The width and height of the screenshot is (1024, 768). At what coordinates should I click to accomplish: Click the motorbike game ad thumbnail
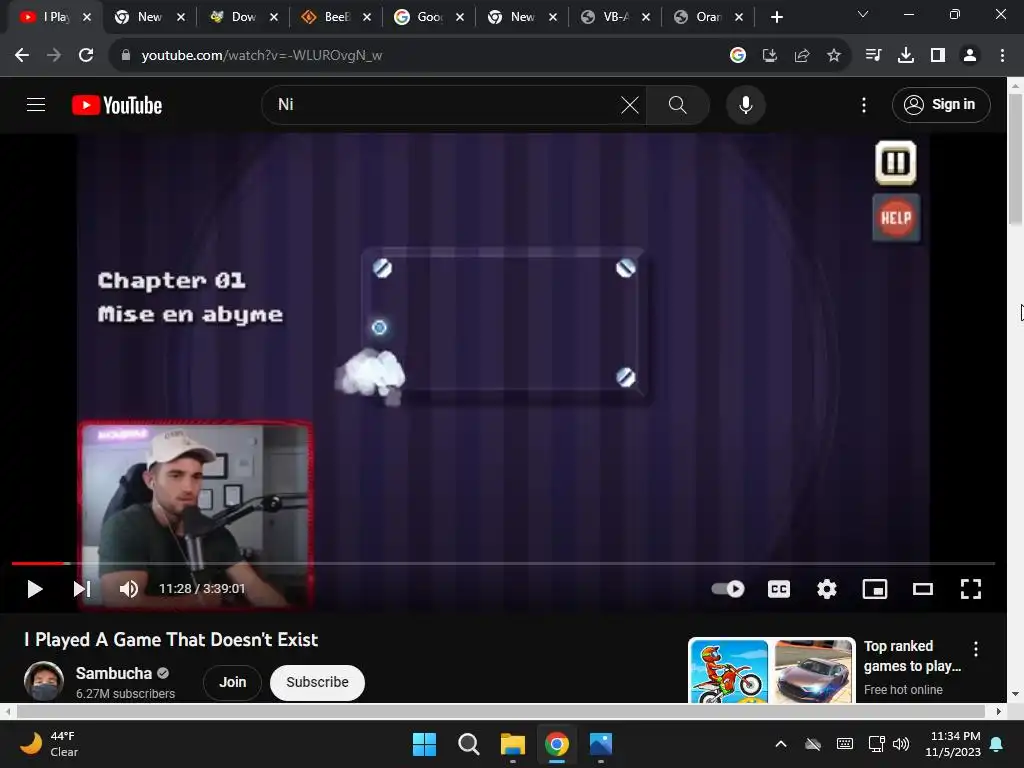(x=729, y=672)
